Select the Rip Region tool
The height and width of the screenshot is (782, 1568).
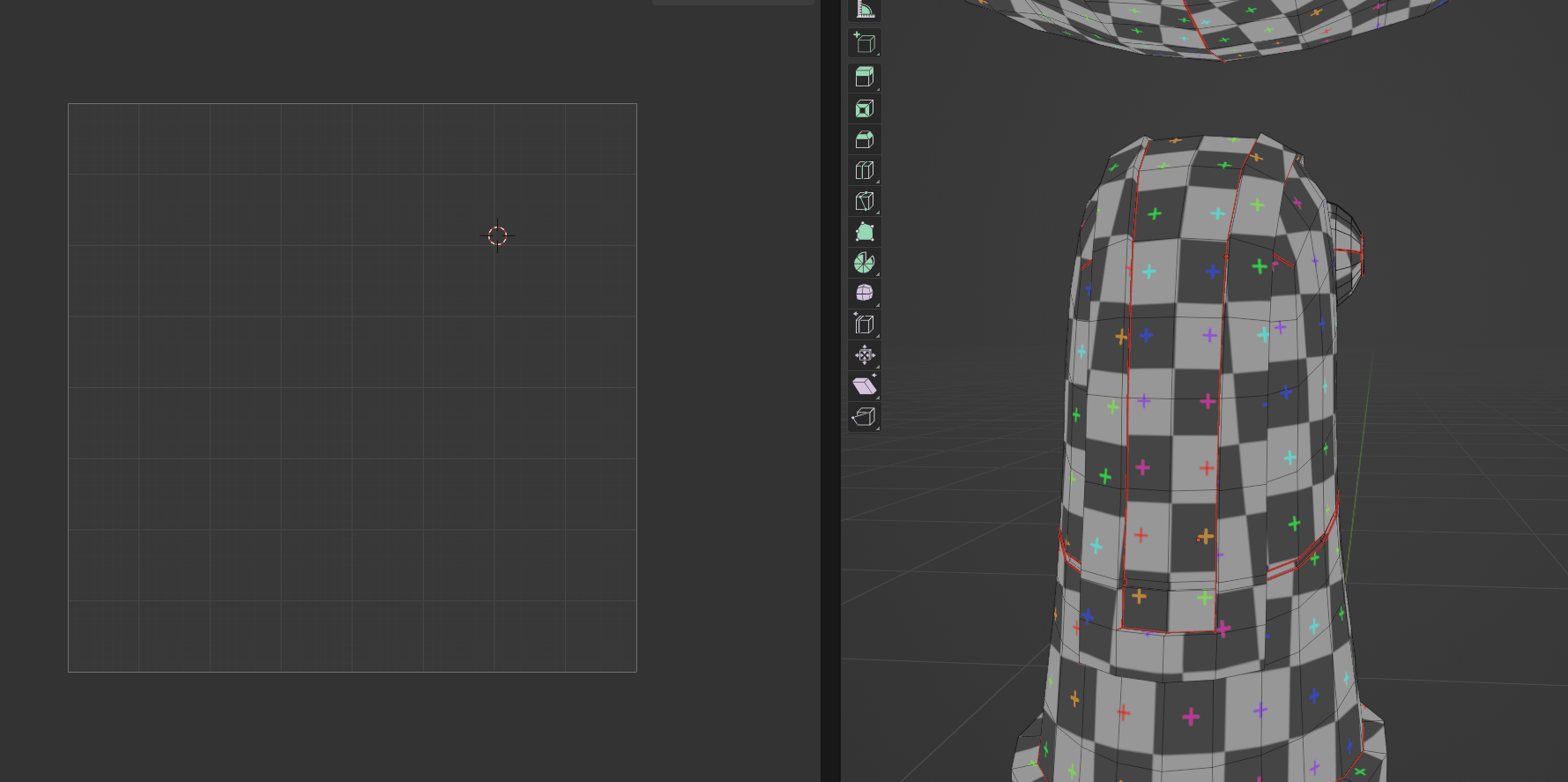[x=865, y=417]
